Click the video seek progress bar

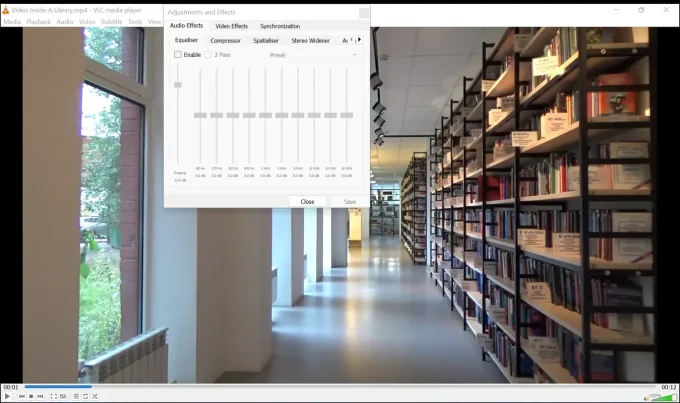340,387
